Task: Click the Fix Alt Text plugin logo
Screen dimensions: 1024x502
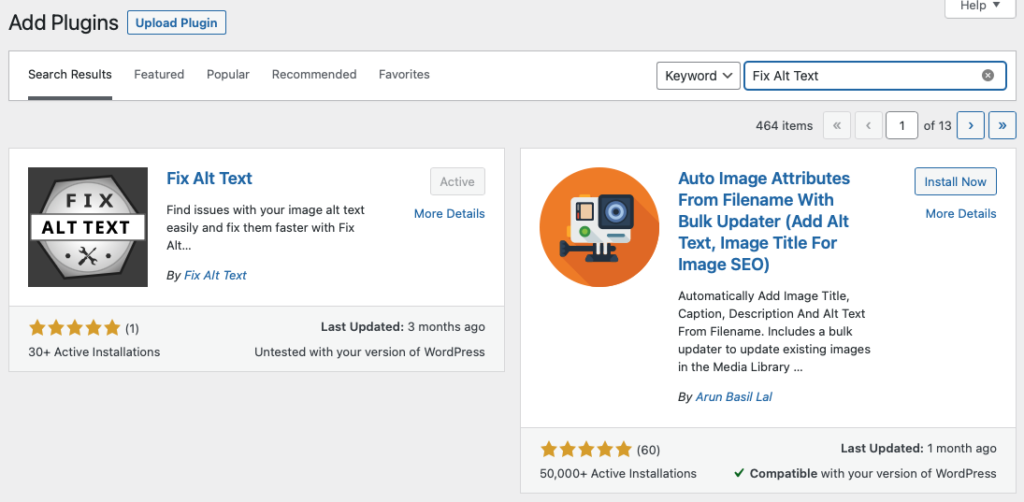Action: 87,228
